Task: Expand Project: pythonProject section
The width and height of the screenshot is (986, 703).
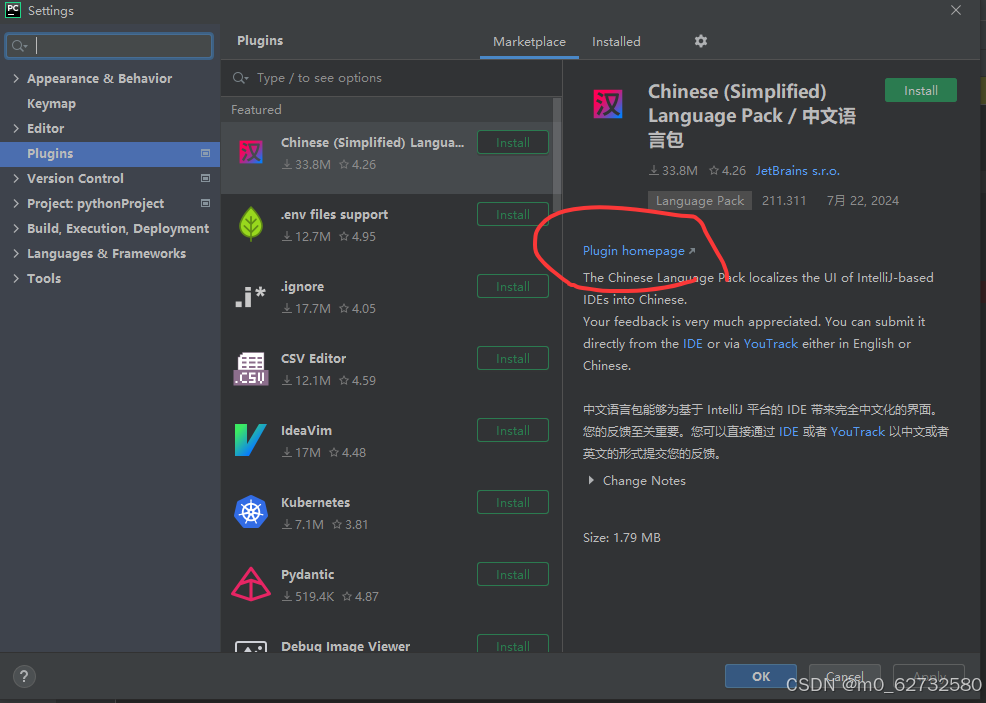Action: point(16,203)
